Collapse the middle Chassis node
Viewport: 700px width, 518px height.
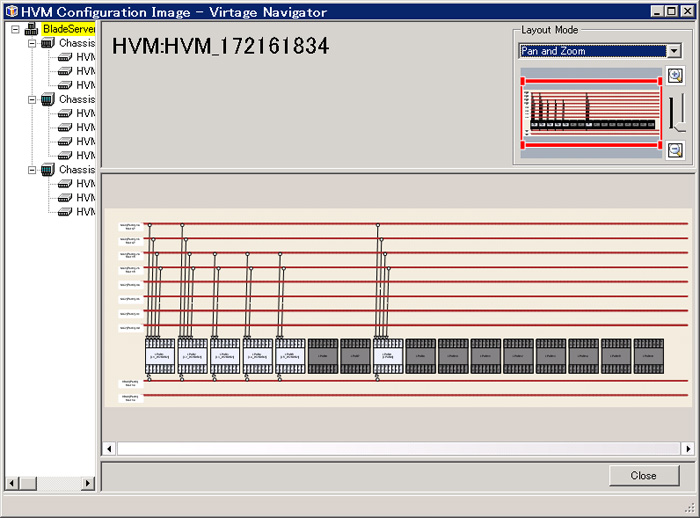[32, 100]
